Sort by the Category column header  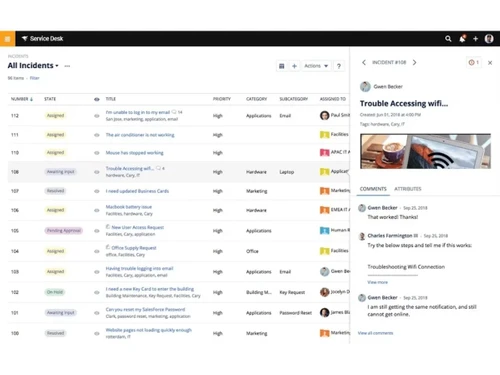256,99
